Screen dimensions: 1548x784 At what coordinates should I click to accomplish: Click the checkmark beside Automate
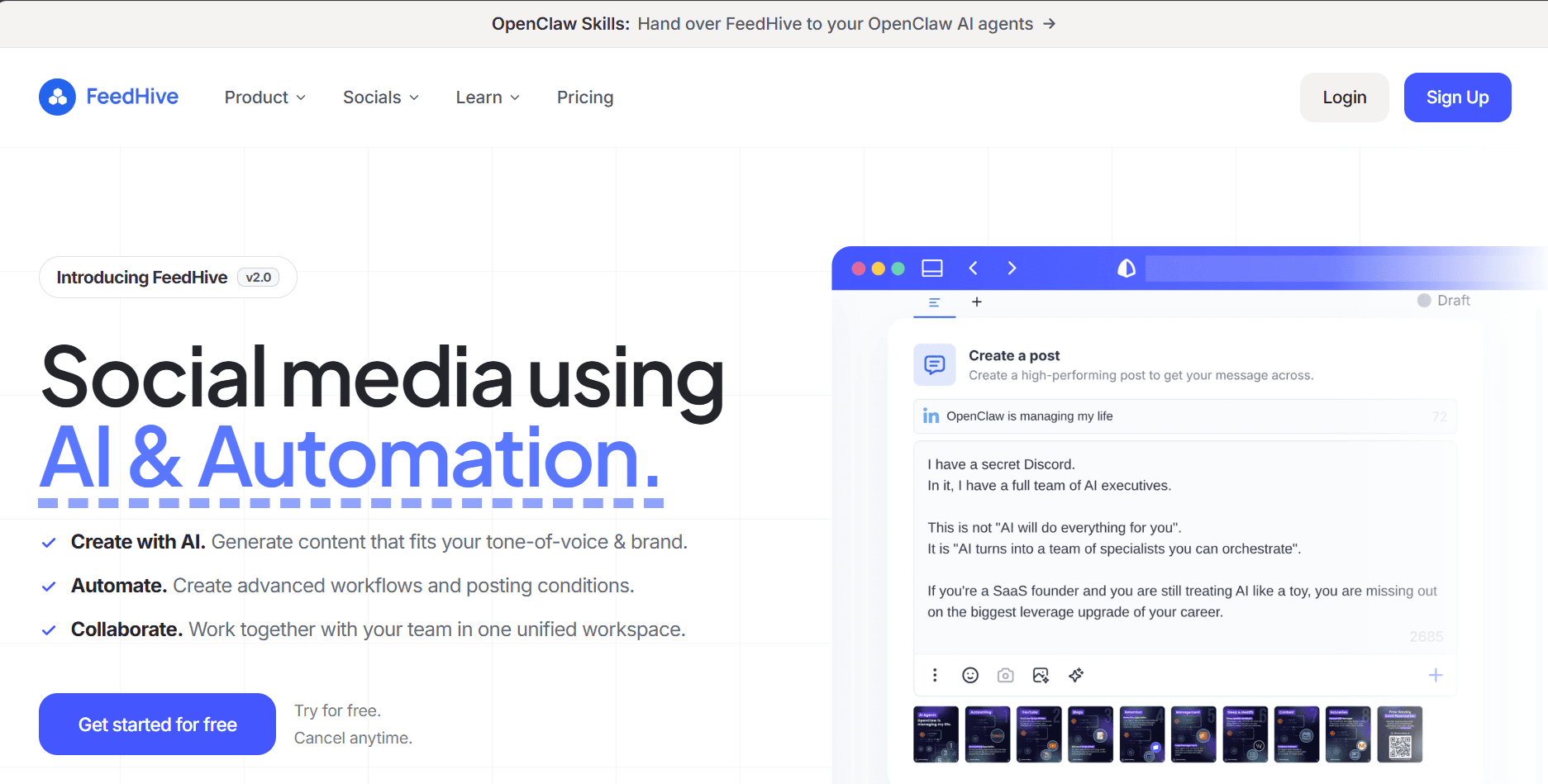(49, 587)
